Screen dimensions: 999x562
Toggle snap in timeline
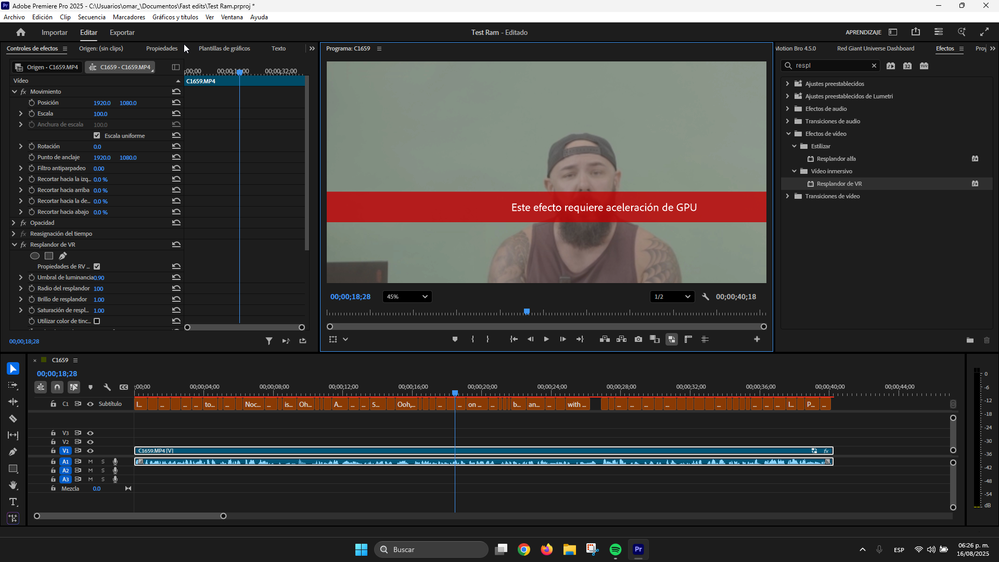pyautogui.click(x=57, y=387)
